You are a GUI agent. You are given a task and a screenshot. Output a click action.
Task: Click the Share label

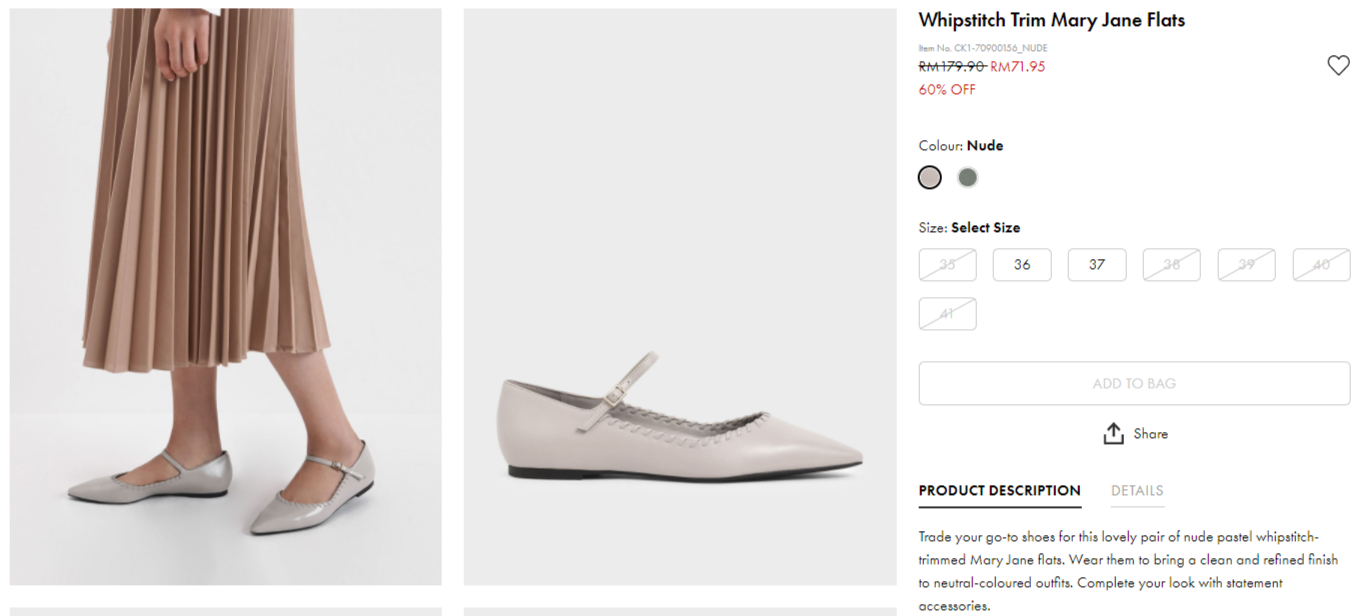click(1150, 434)
